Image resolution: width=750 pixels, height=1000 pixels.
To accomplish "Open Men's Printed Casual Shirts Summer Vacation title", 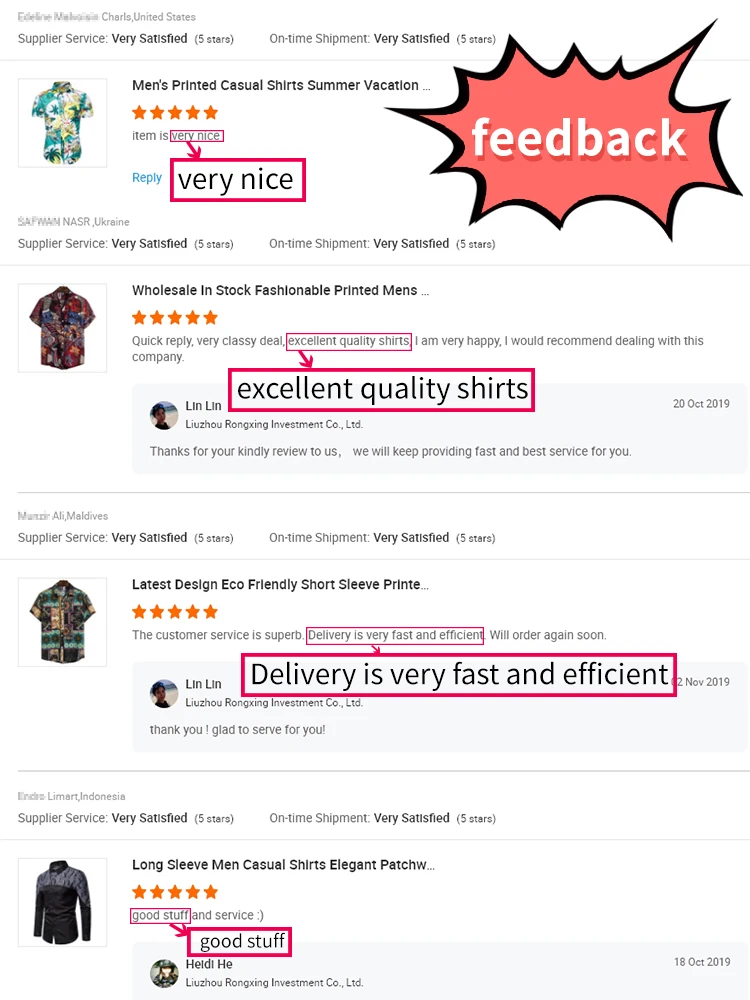I will (x=281, y=85).
